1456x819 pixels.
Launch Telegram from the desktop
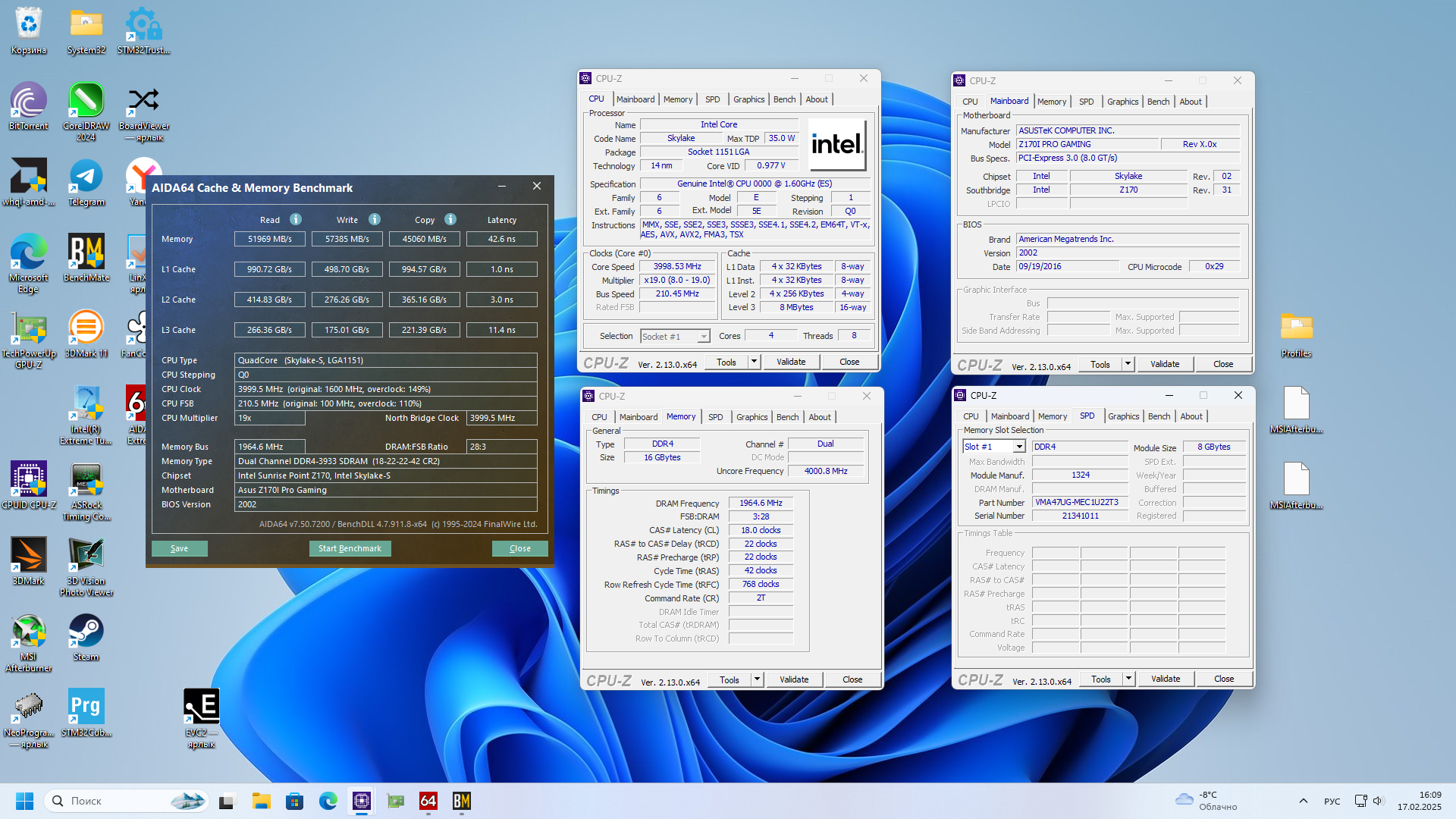[86, 182]
